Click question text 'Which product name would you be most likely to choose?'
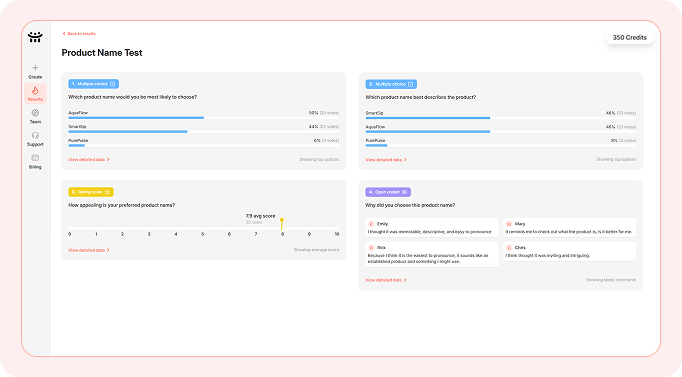 tap(132, 97)
